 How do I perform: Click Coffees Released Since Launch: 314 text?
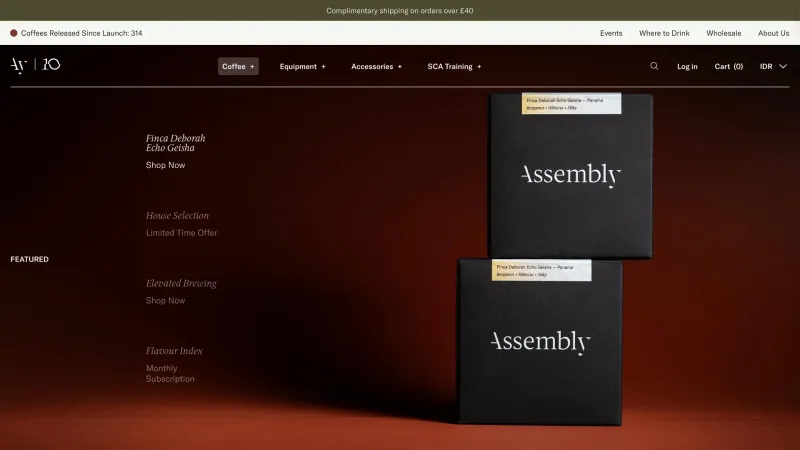(82, 33)
